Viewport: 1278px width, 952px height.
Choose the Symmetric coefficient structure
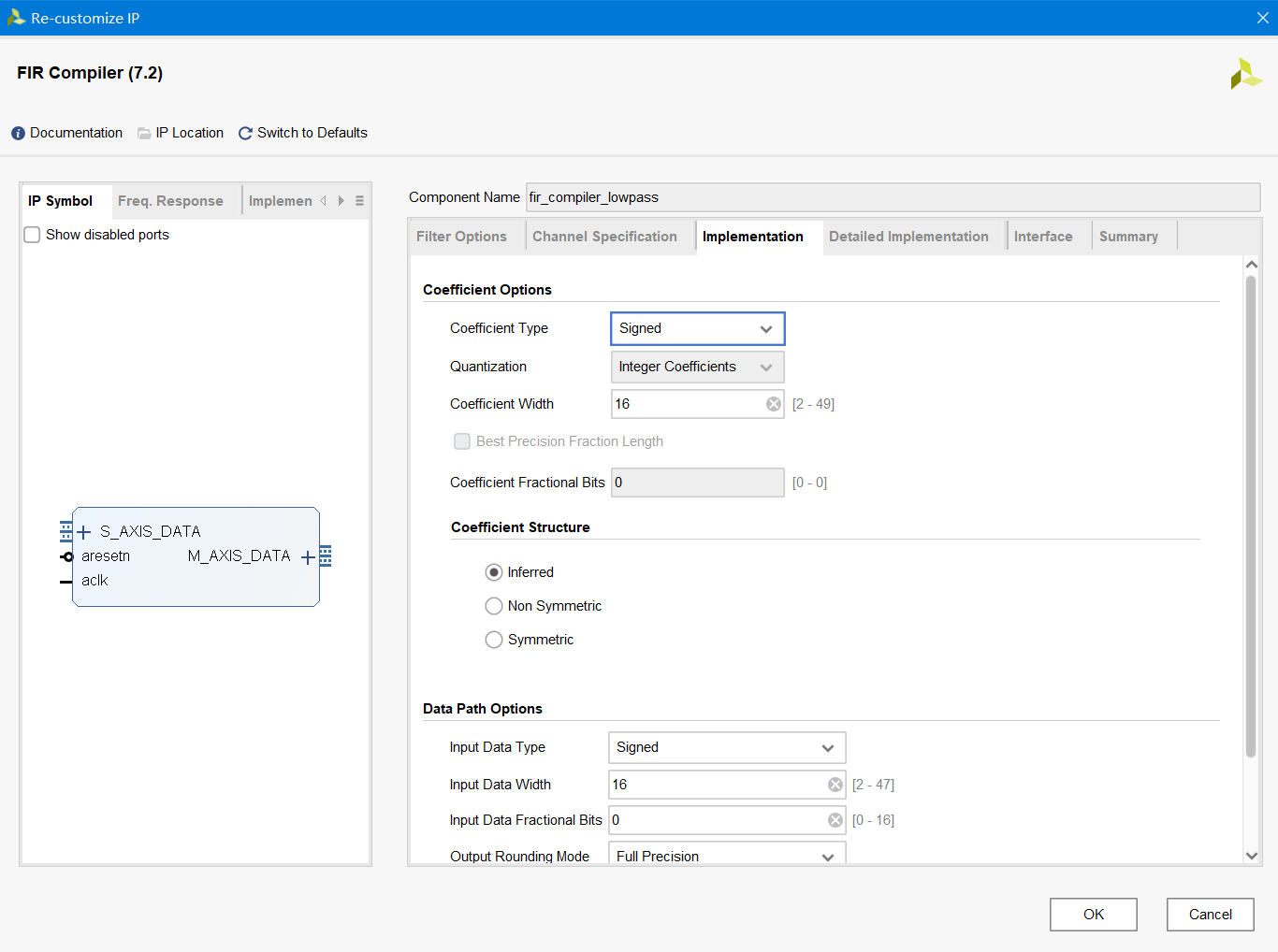coord(494,640)
